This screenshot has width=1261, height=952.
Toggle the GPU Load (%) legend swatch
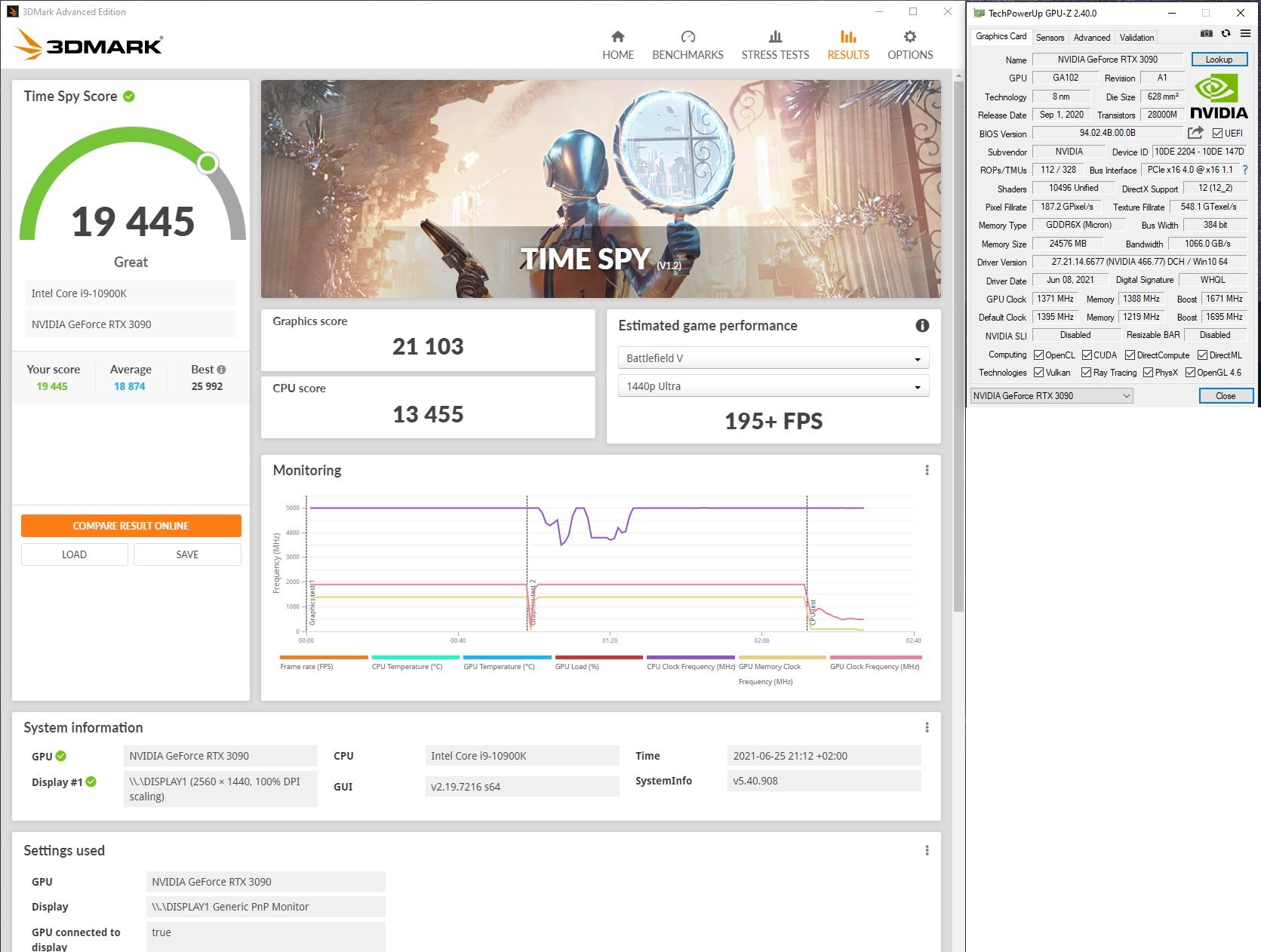coord(599,657)
